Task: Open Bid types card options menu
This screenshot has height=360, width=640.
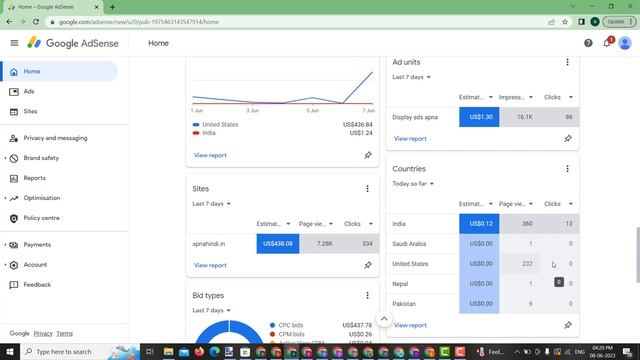Action: [367, 295]
